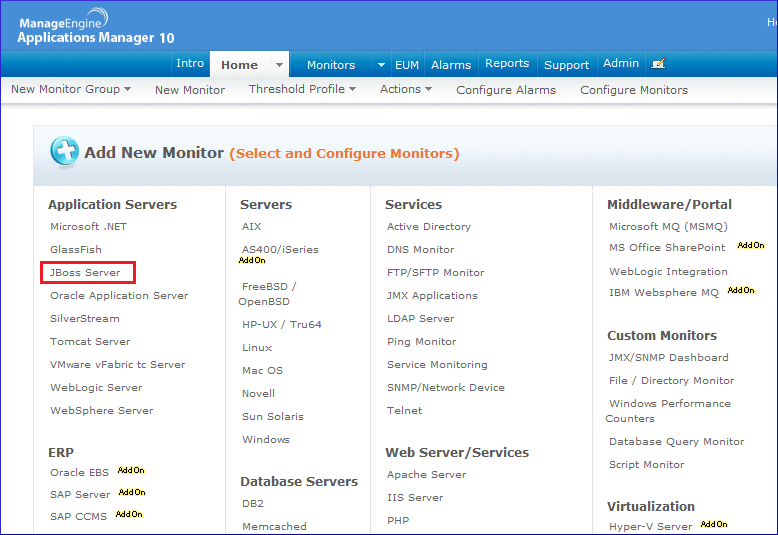This screenshot has height=535, width=778.
Task: Select GlassFish monitor type
Action: 76,250
